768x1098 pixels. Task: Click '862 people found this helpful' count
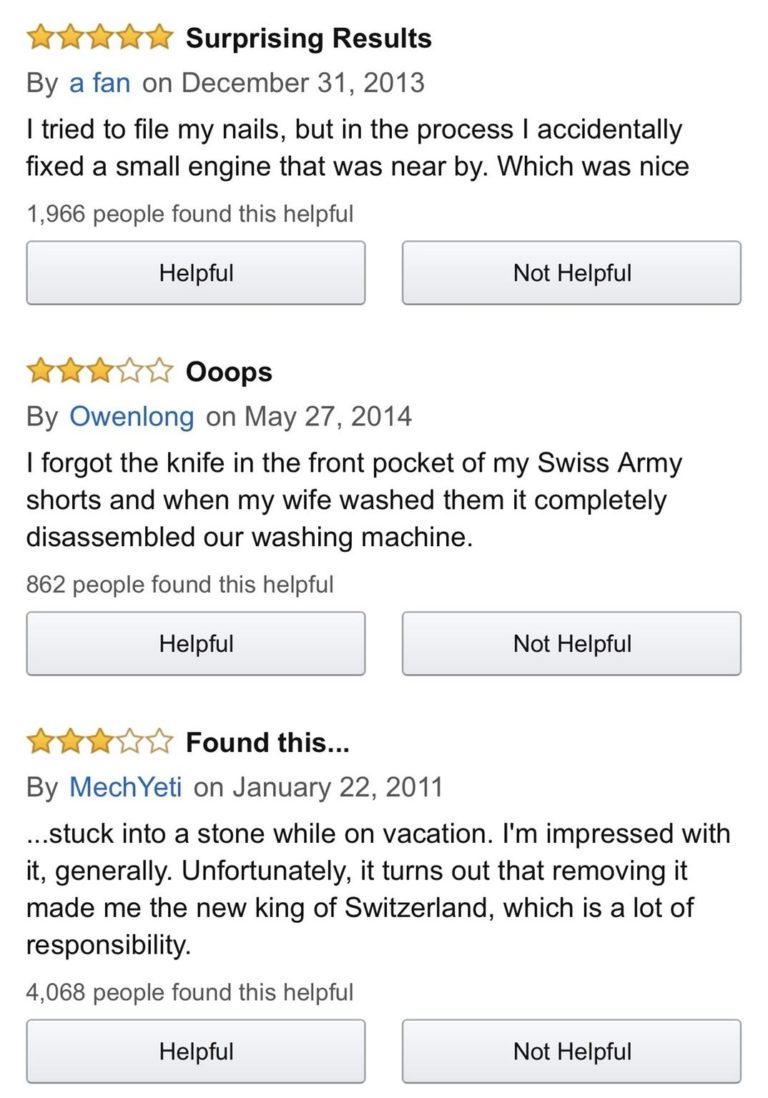click(180, 584)
